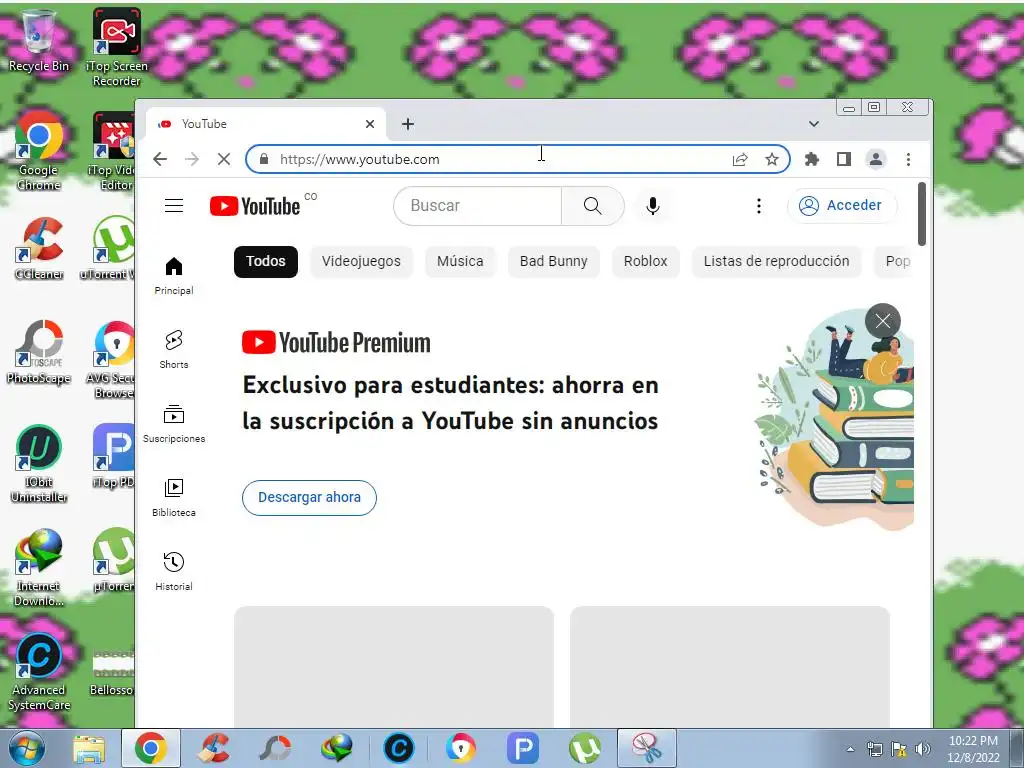The width and height of the screenshot is (1024, 768).
Task: Show hidden tray icons arrow
Action: [x=850, y=749]
